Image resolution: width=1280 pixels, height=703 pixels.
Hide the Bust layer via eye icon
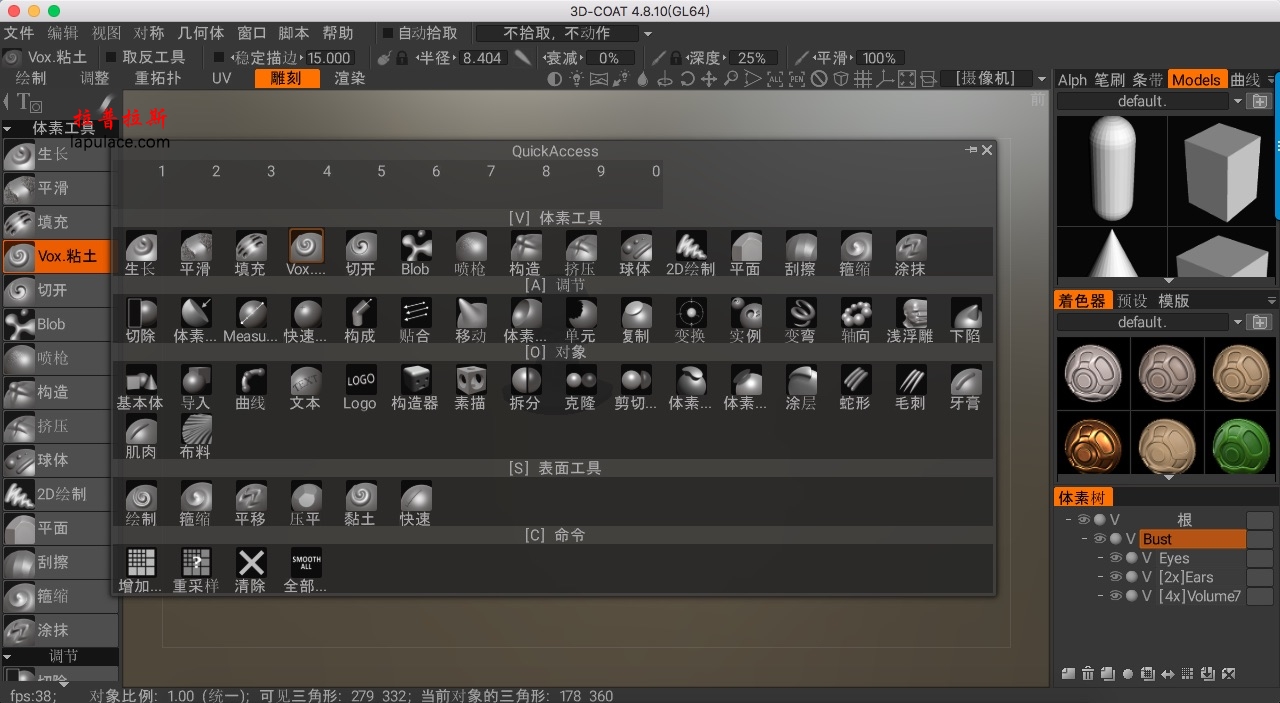[1100, 539]
